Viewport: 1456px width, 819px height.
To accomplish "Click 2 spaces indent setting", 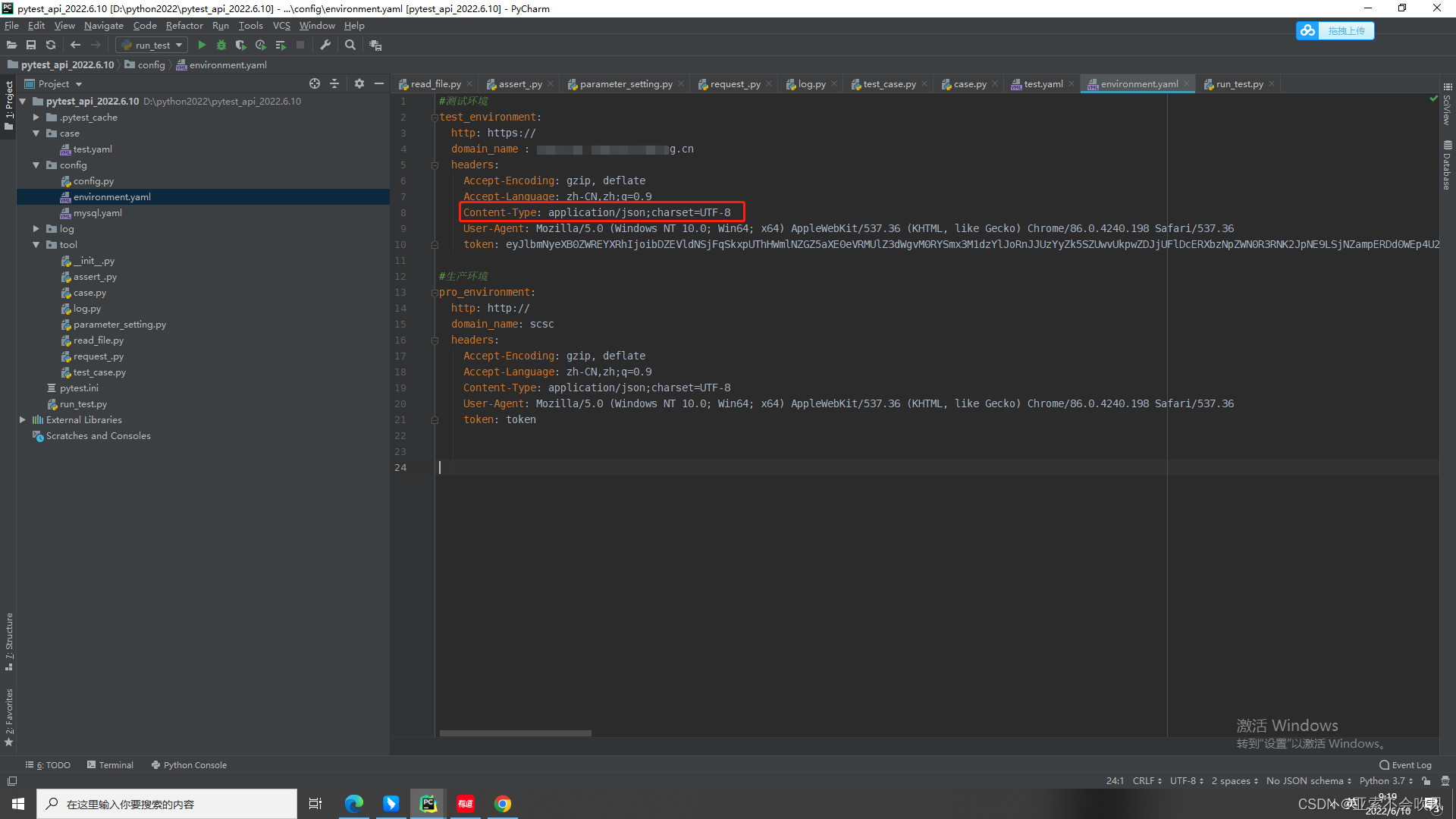I will pyautogui.click(x=1235, y=781).
